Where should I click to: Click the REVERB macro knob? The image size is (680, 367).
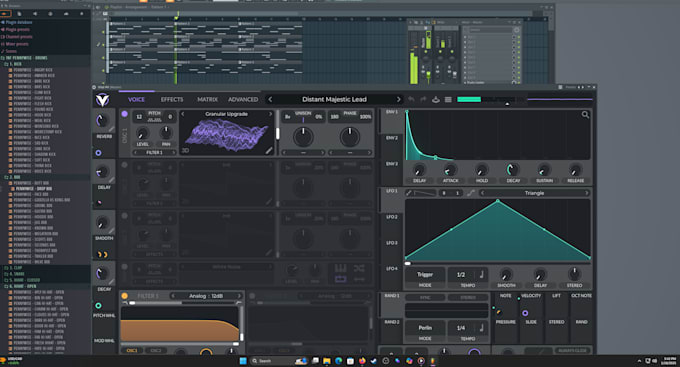[x=101, y=120]
